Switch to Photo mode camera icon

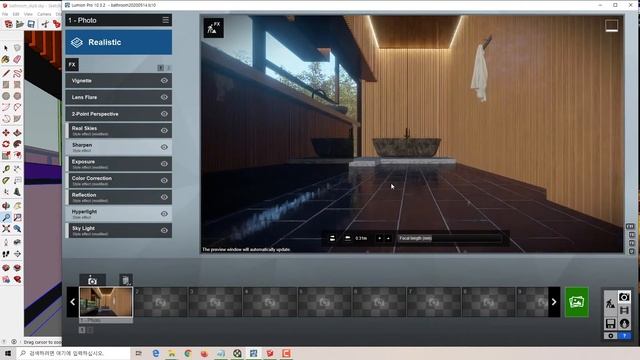[x=624, y=297]
